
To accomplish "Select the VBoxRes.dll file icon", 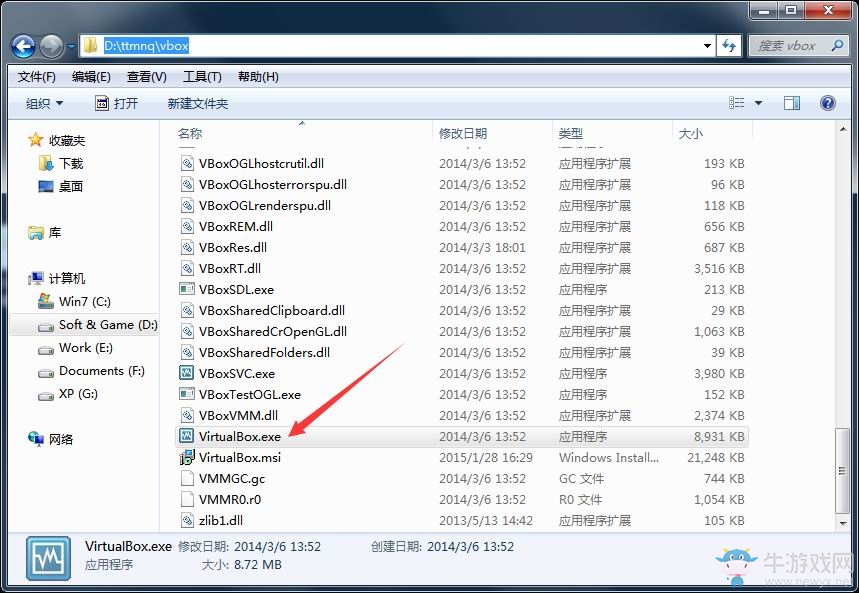I will [x=187, y=247].
